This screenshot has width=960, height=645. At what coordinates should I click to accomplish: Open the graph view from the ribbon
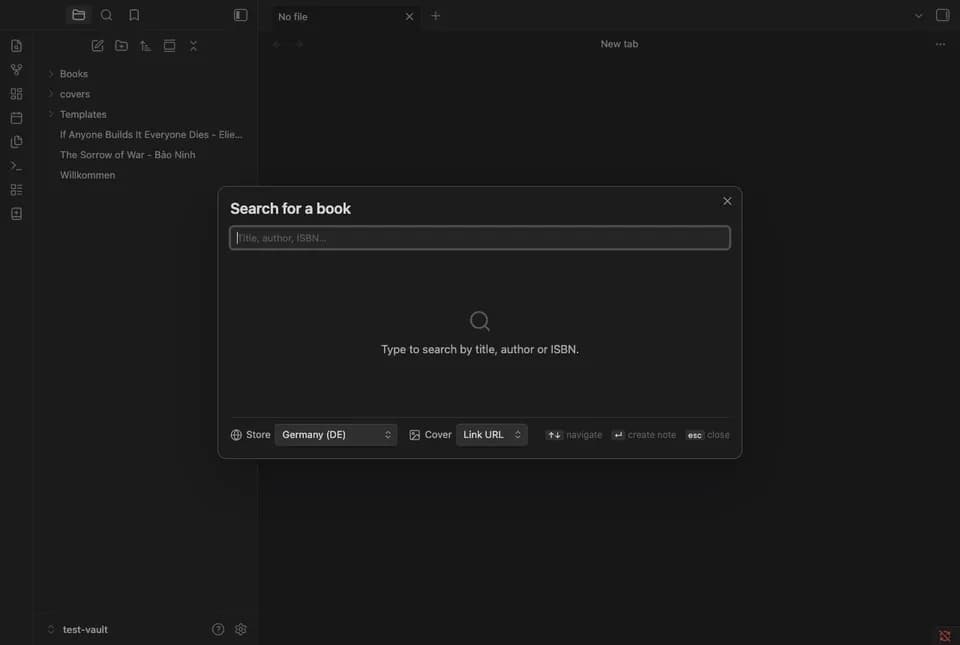[x=17, y=70]
